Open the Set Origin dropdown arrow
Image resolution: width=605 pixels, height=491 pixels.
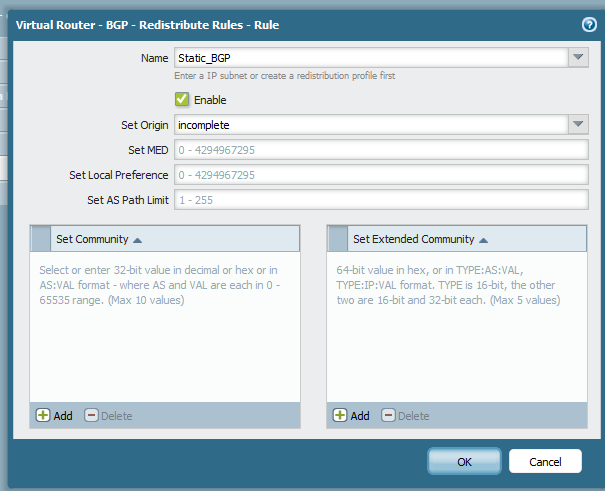click(578, 124)
